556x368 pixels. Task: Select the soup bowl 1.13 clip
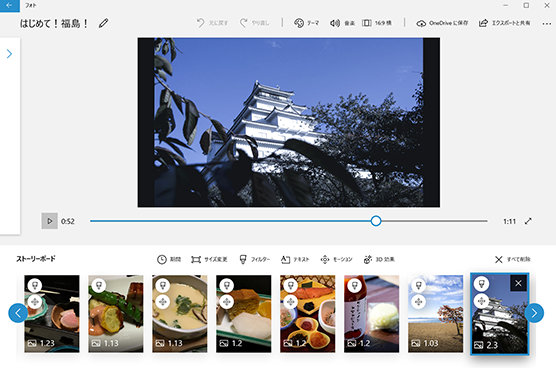point(180,314)
